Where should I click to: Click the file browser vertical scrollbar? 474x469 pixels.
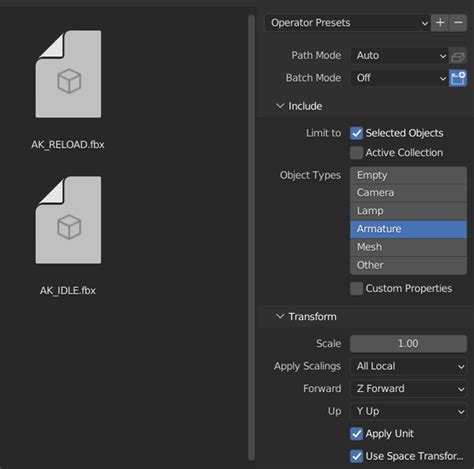[x=251, y=238]
